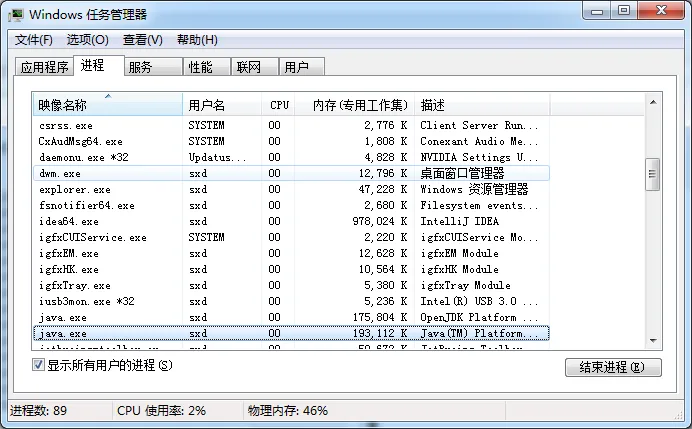Click the Task Manager icon in title bar
This screenshot has height=429, width=692.
[x=17, y=13]
